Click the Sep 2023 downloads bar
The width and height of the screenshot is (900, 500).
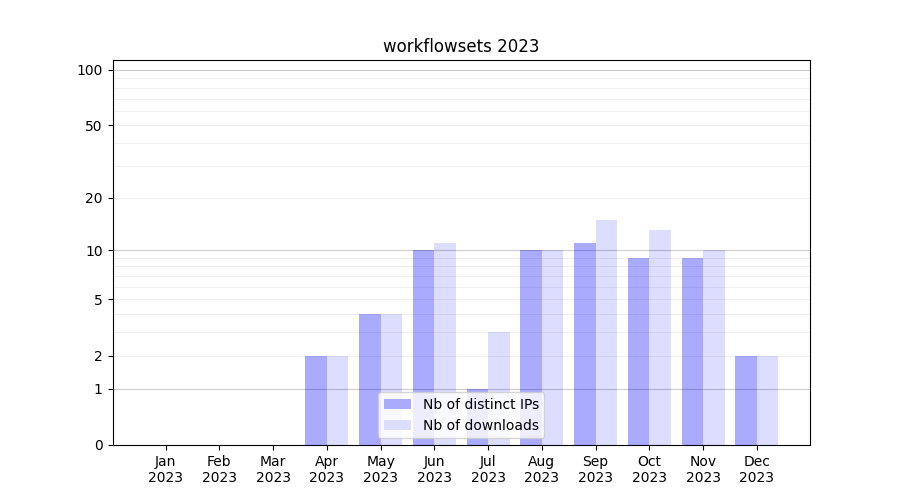tap(606, 332)
